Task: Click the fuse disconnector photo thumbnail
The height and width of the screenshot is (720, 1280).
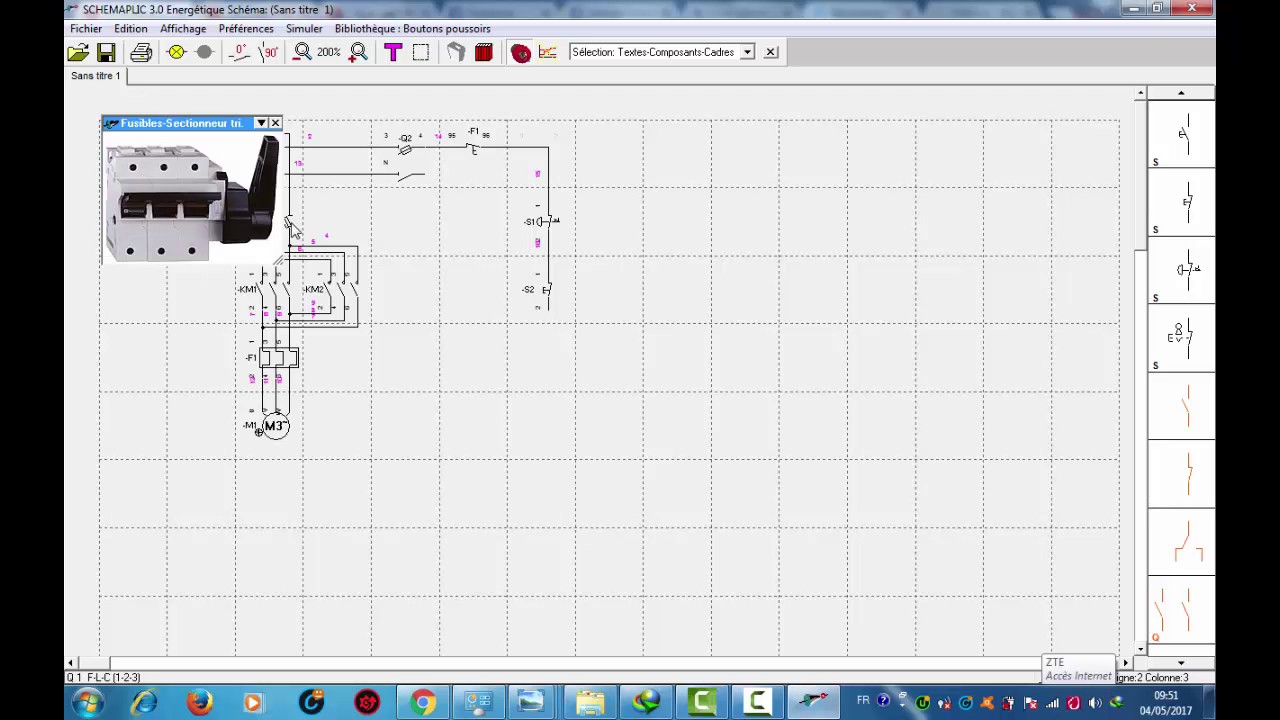Action: point(192,197)
